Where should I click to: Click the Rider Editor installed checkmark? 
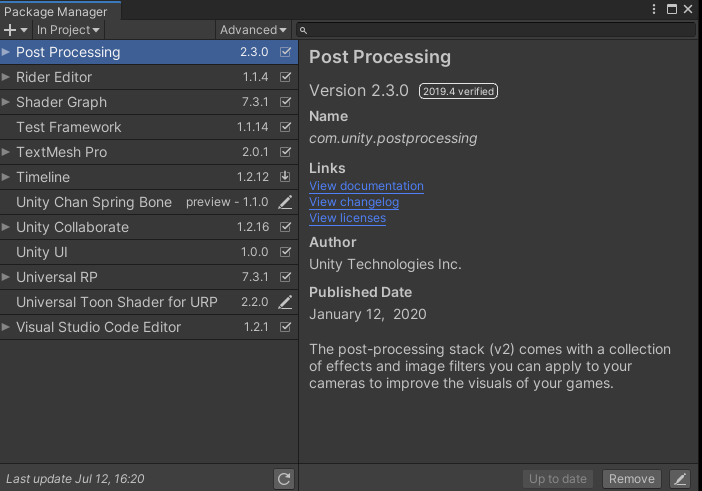tap(285, 77)
